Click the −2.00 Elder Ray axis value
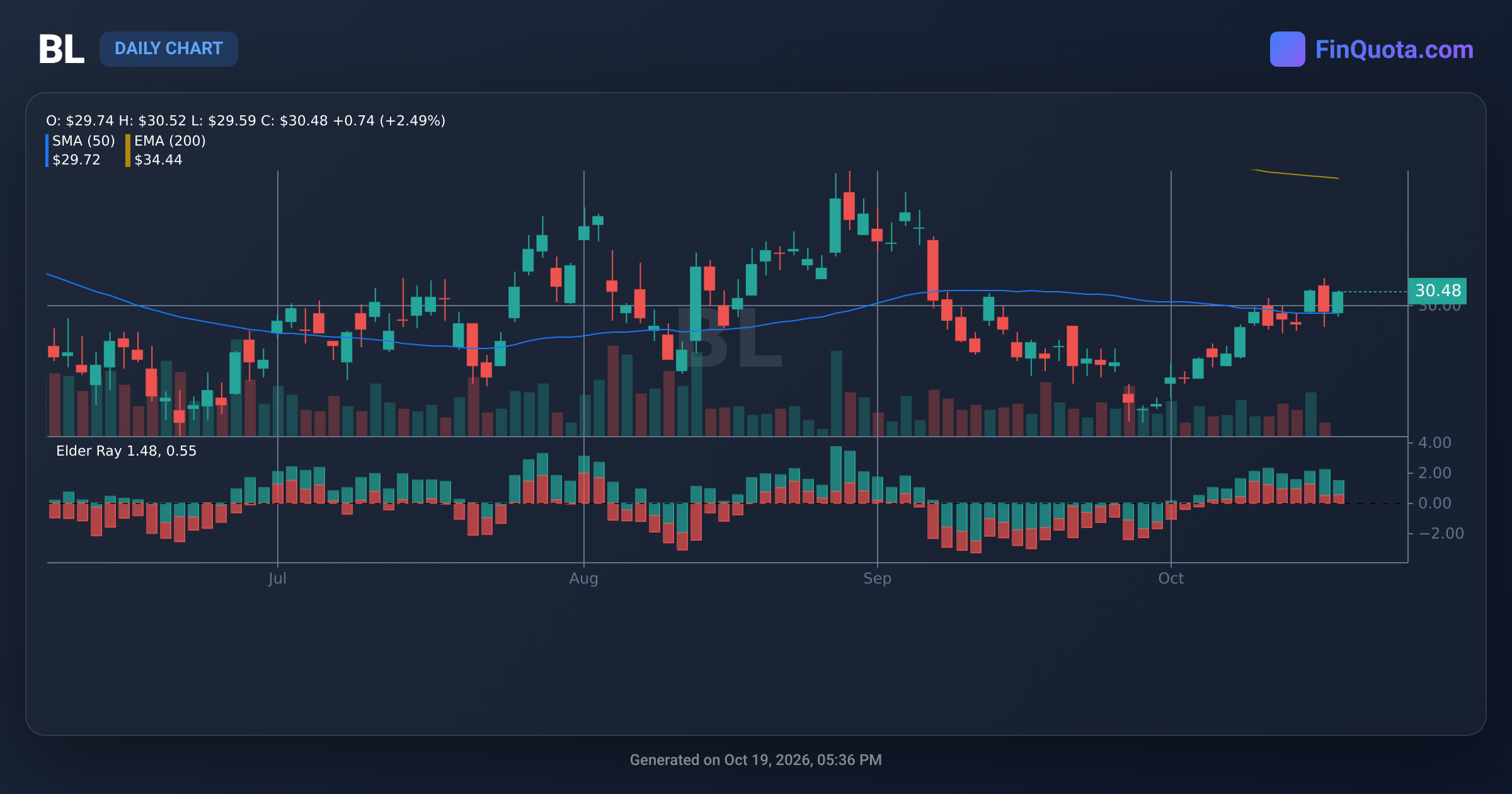 (1441, 533)
